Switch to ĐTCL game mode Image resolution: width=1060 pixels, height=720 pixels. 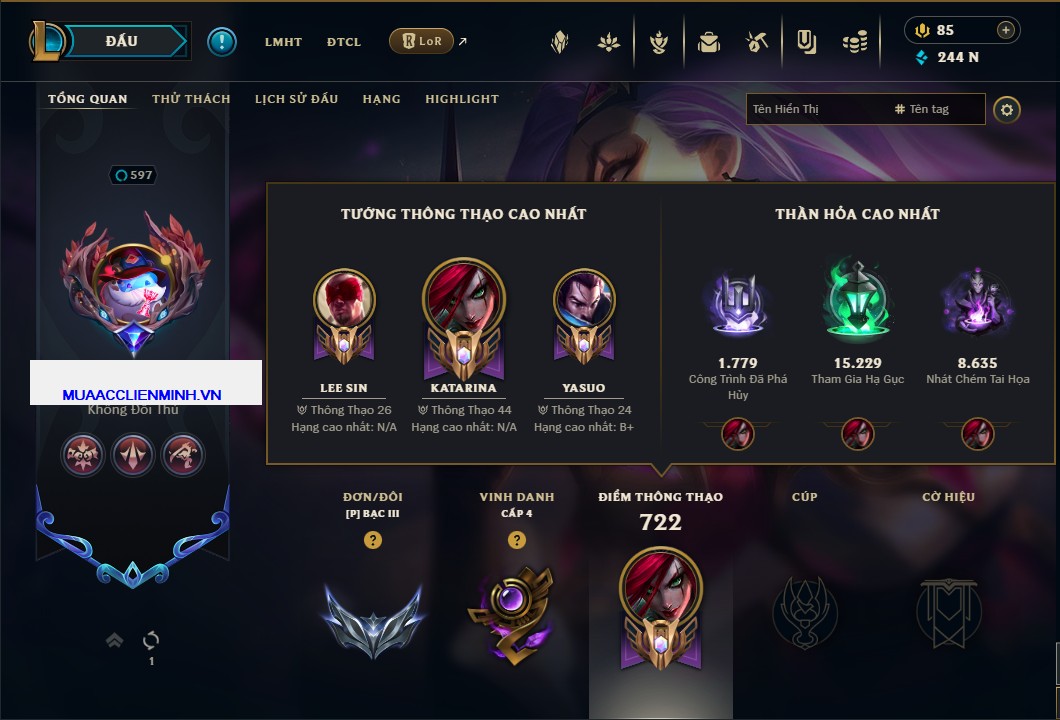344,42
